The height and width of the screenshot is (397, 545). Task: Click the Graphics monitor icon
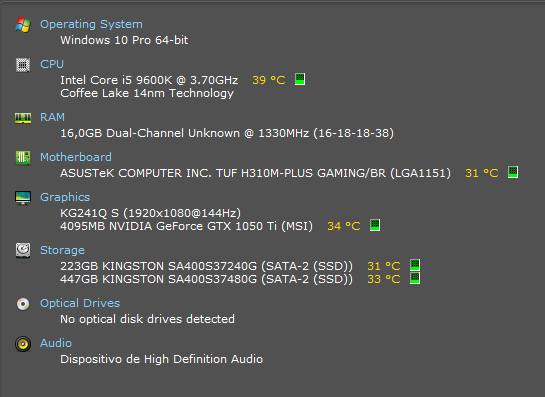click(23, 198)
